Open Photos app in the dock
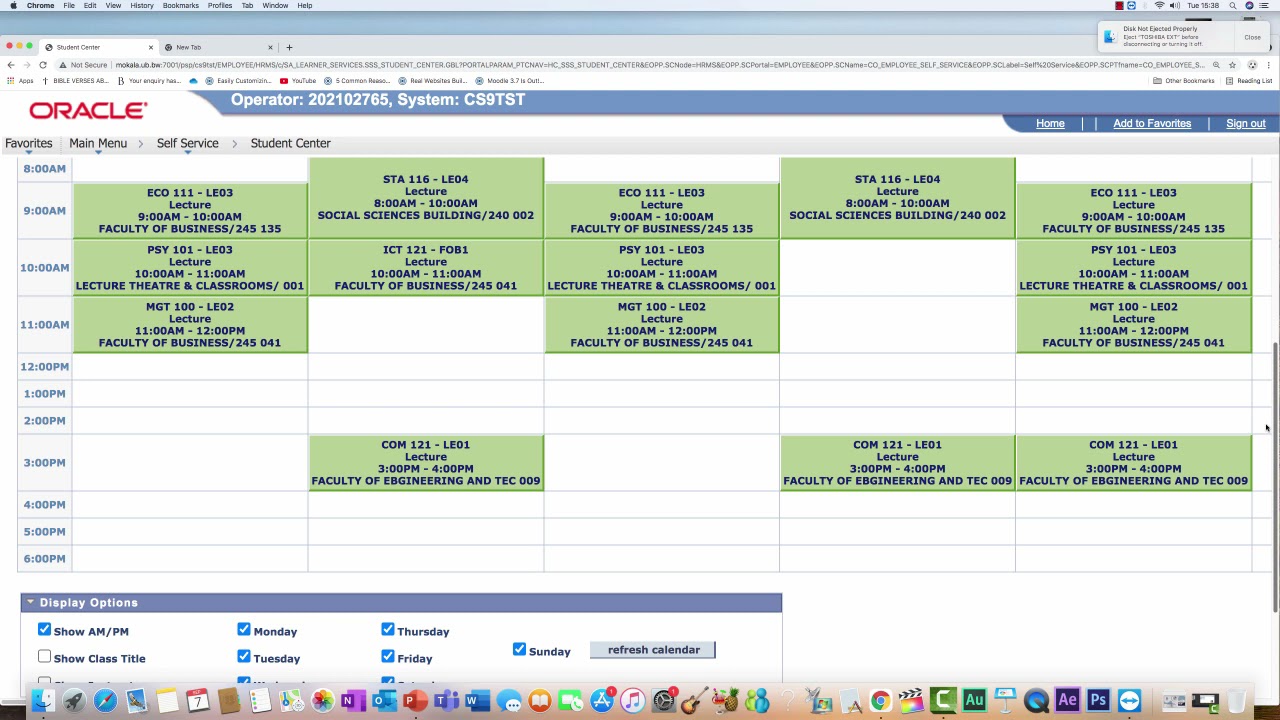 322,701
